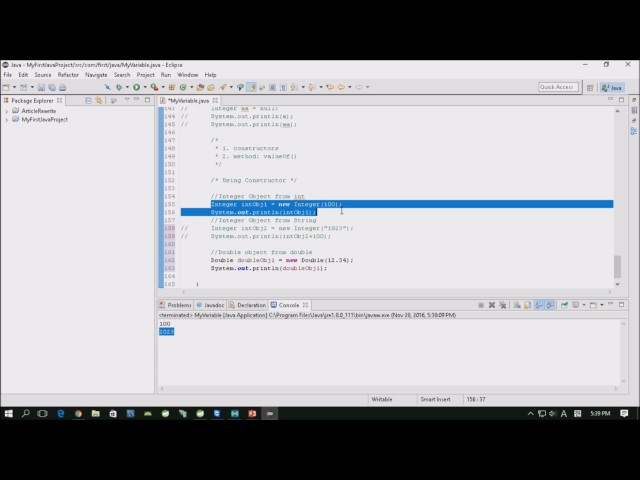Click the New Java Class green icon
The height and width of the screenshot is (480, 640).
[x=183, y=87]
